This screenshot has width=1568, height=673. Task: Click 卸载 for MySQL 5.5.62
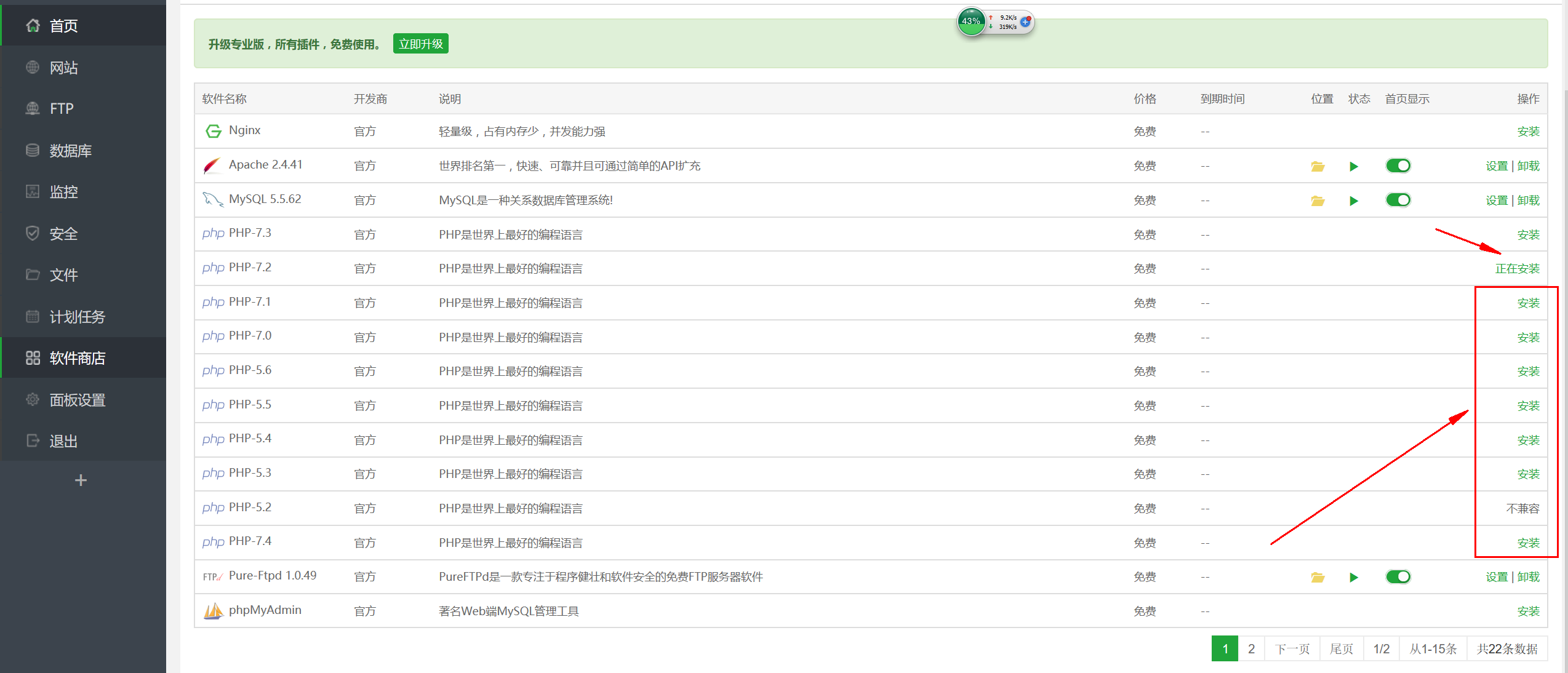1529,201
